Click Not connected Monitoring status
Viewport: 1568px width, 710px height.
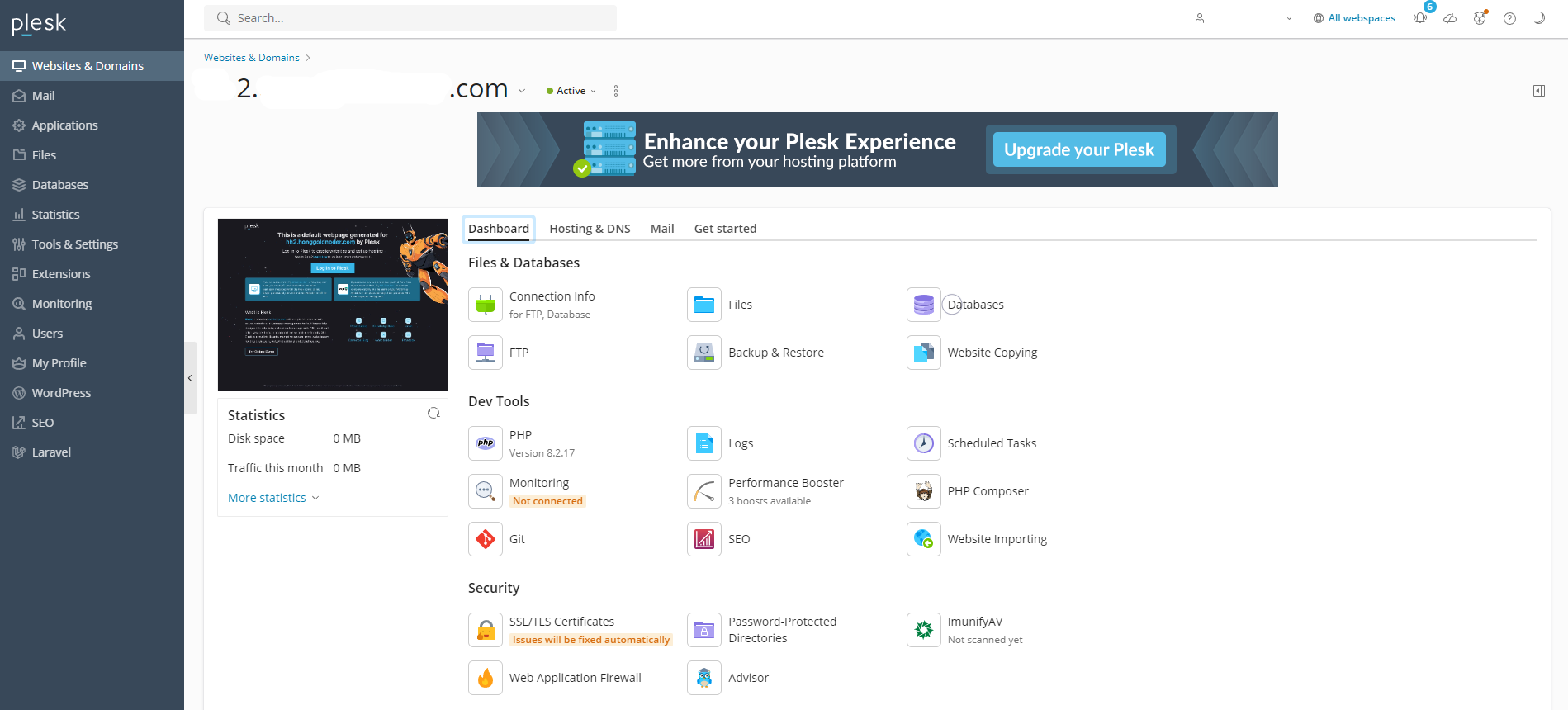pos(547,501)
